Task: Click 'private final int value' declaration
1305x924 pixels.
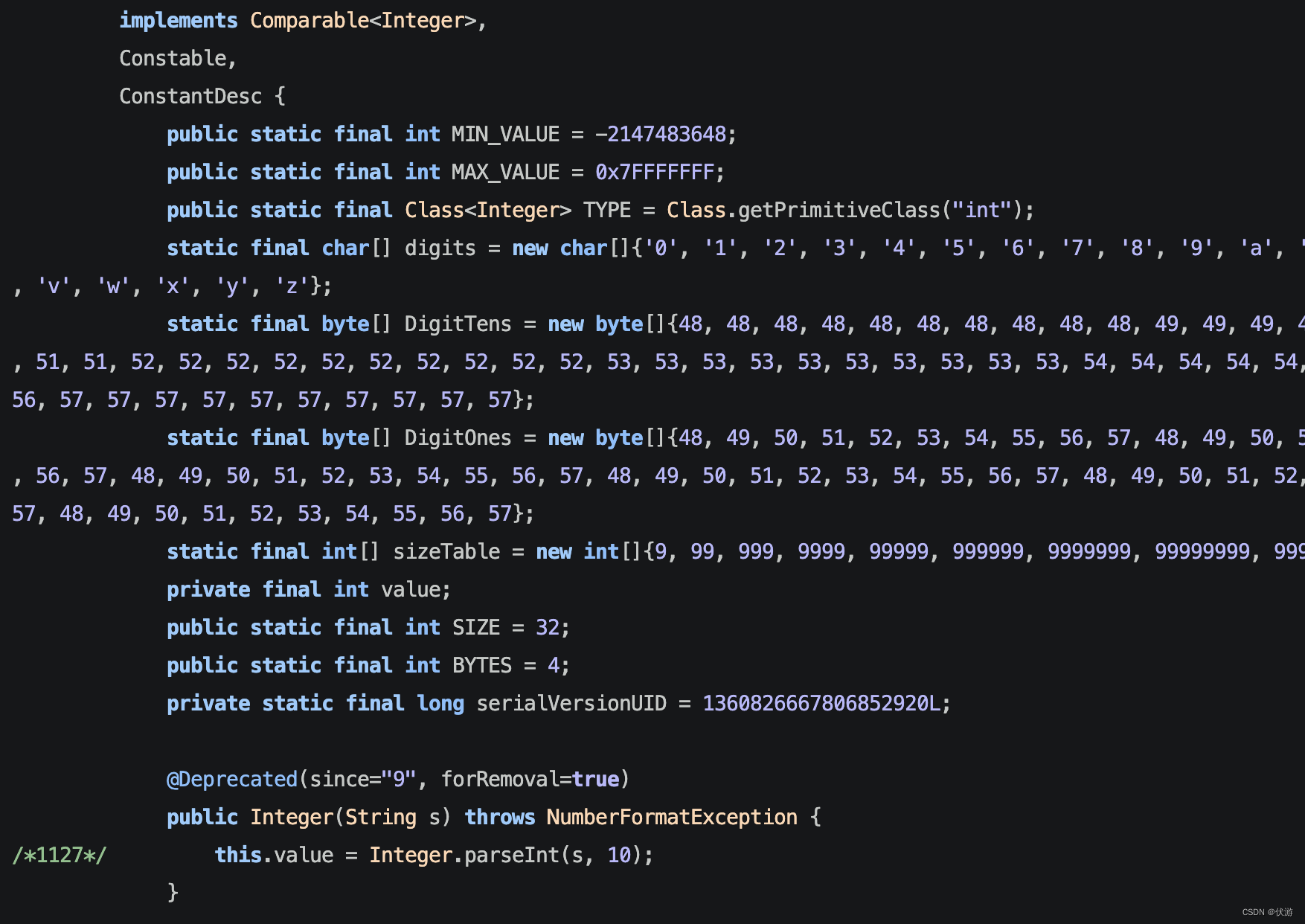Action: (309, 589)
